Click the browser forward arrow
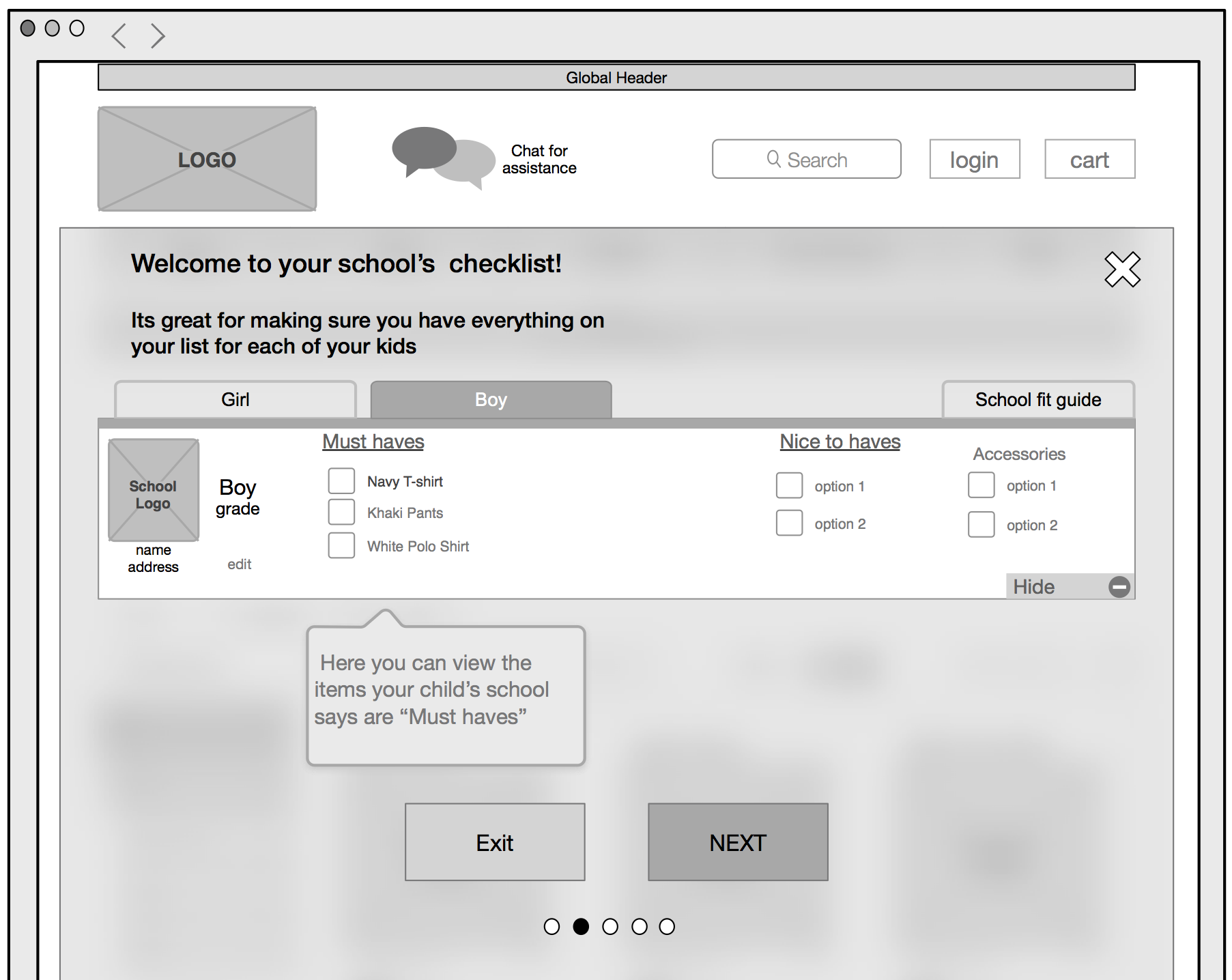Viewport: 1232px width, 980px height. tap(158, 35)
